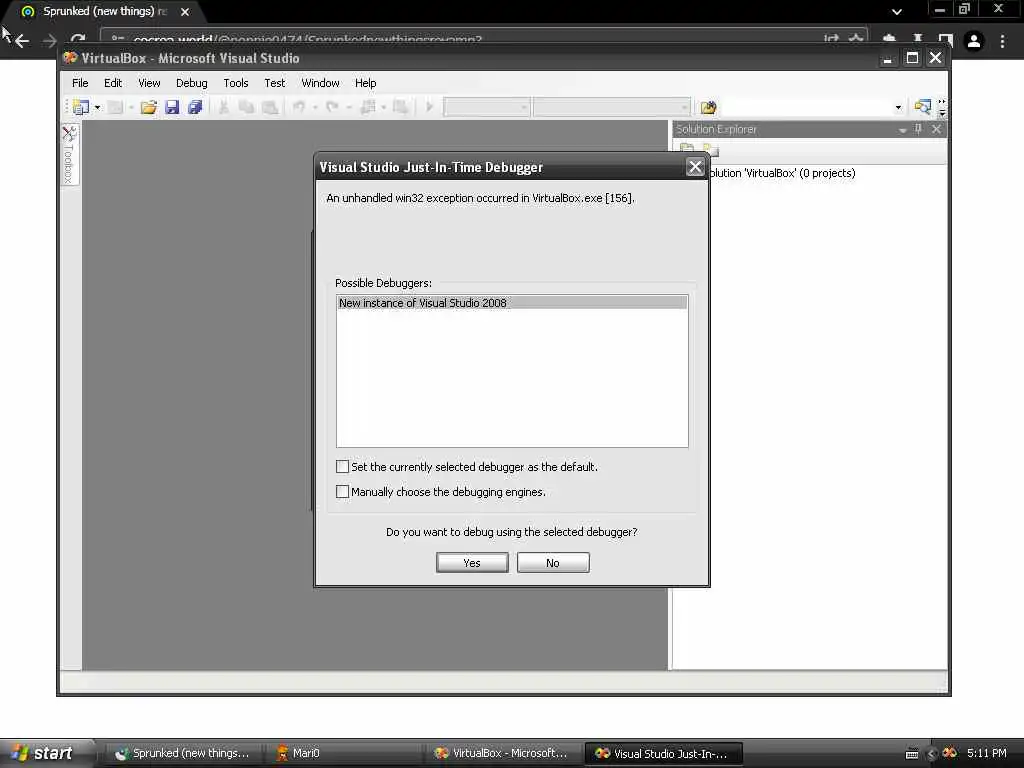This screenshot has height=768, width=1024.
Task: Check Manually choose the debugging engines
Action: 342,492
